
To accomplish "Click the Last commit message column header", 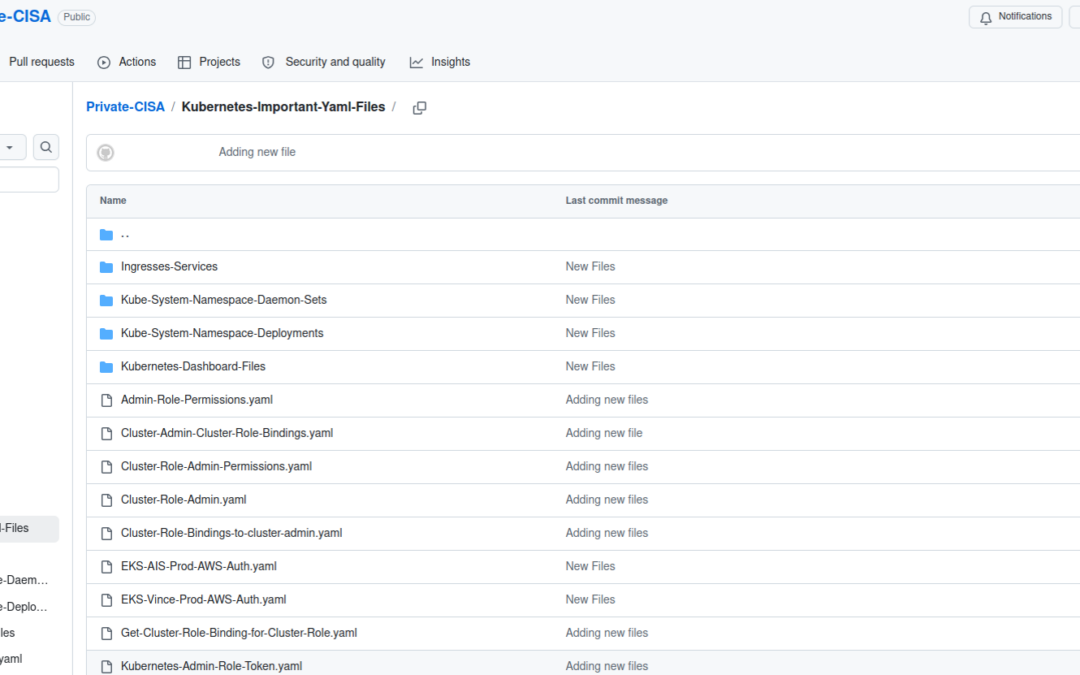I will (616, 200).
